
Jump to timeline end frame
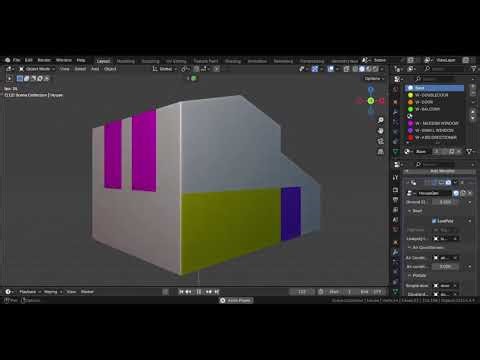[x=216, y=292]
